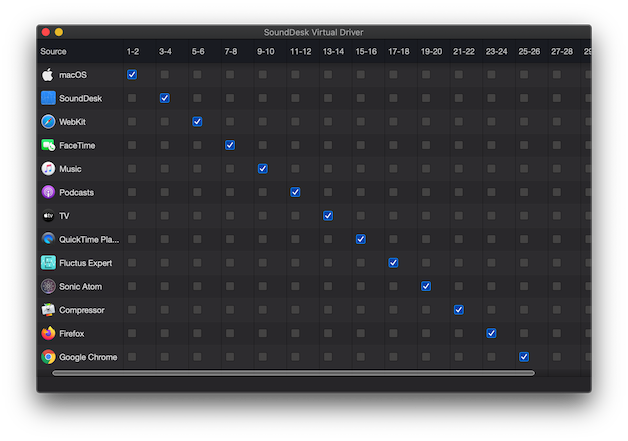Click the Fluctus Expert icon
This screenshot has width=628, height=441.
pyautogui.click(x=47, y=263)
